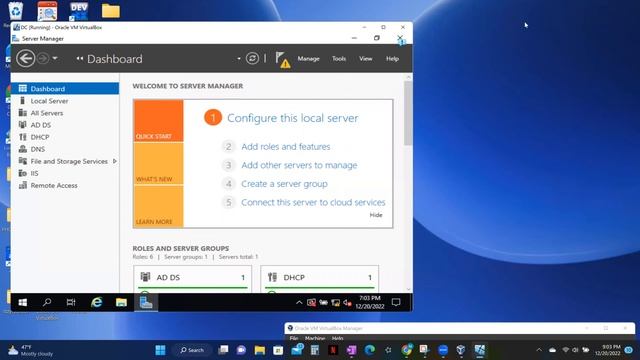Open Netflix from the host taskbar
640x360 pixels.
tap(333, 350)
